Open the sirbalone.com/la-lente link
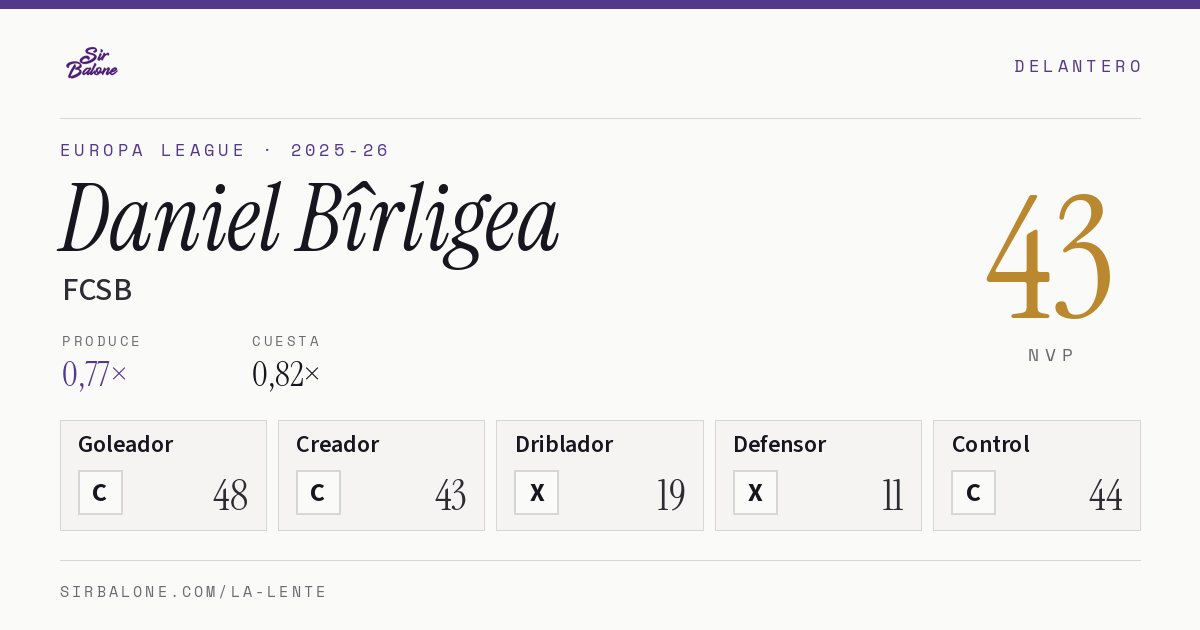Viewport: 1200px width, 630px height. pos(194,592)
